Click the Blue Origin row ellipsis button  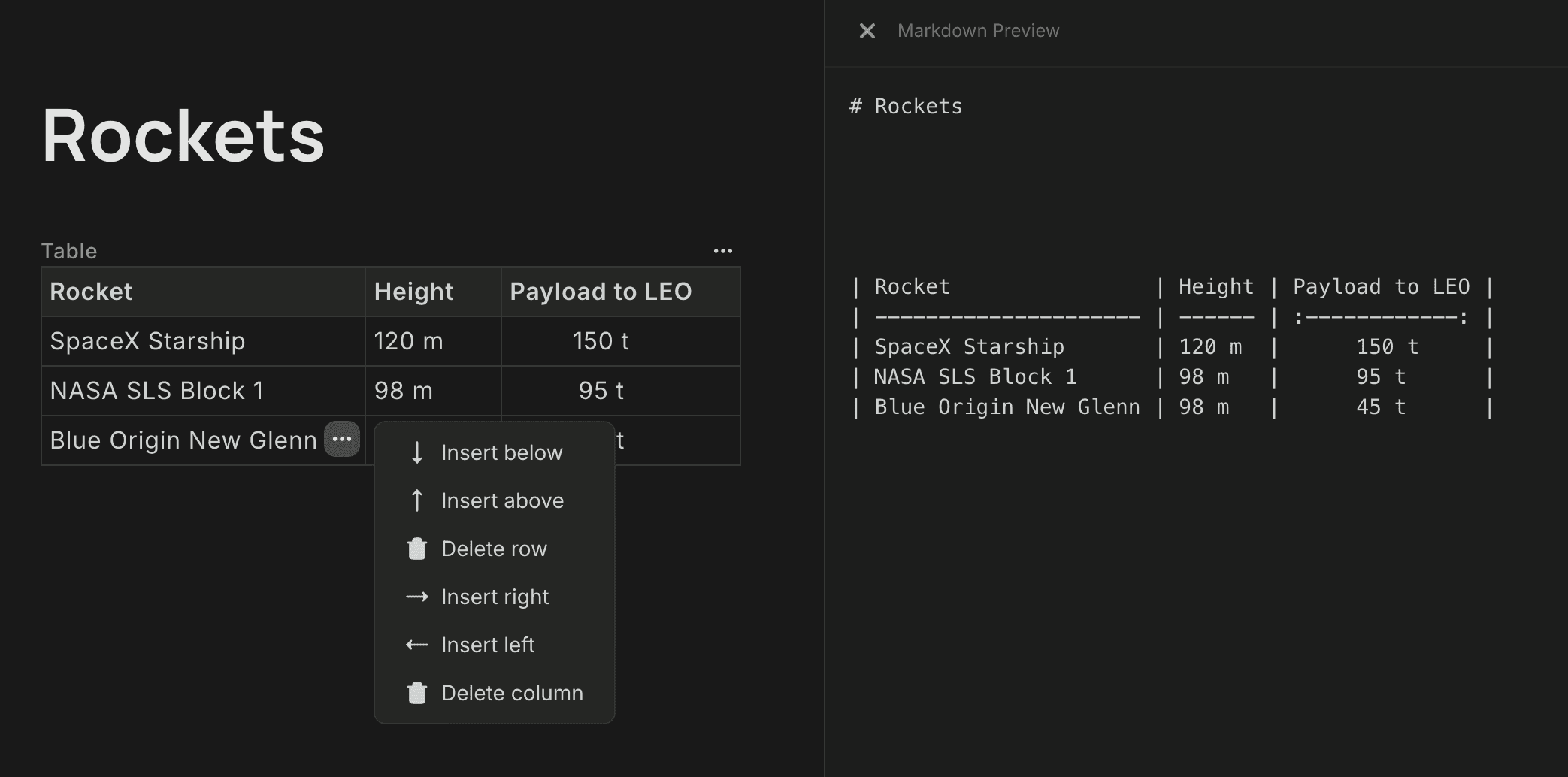pyautogui.click(x=342, y=440)
